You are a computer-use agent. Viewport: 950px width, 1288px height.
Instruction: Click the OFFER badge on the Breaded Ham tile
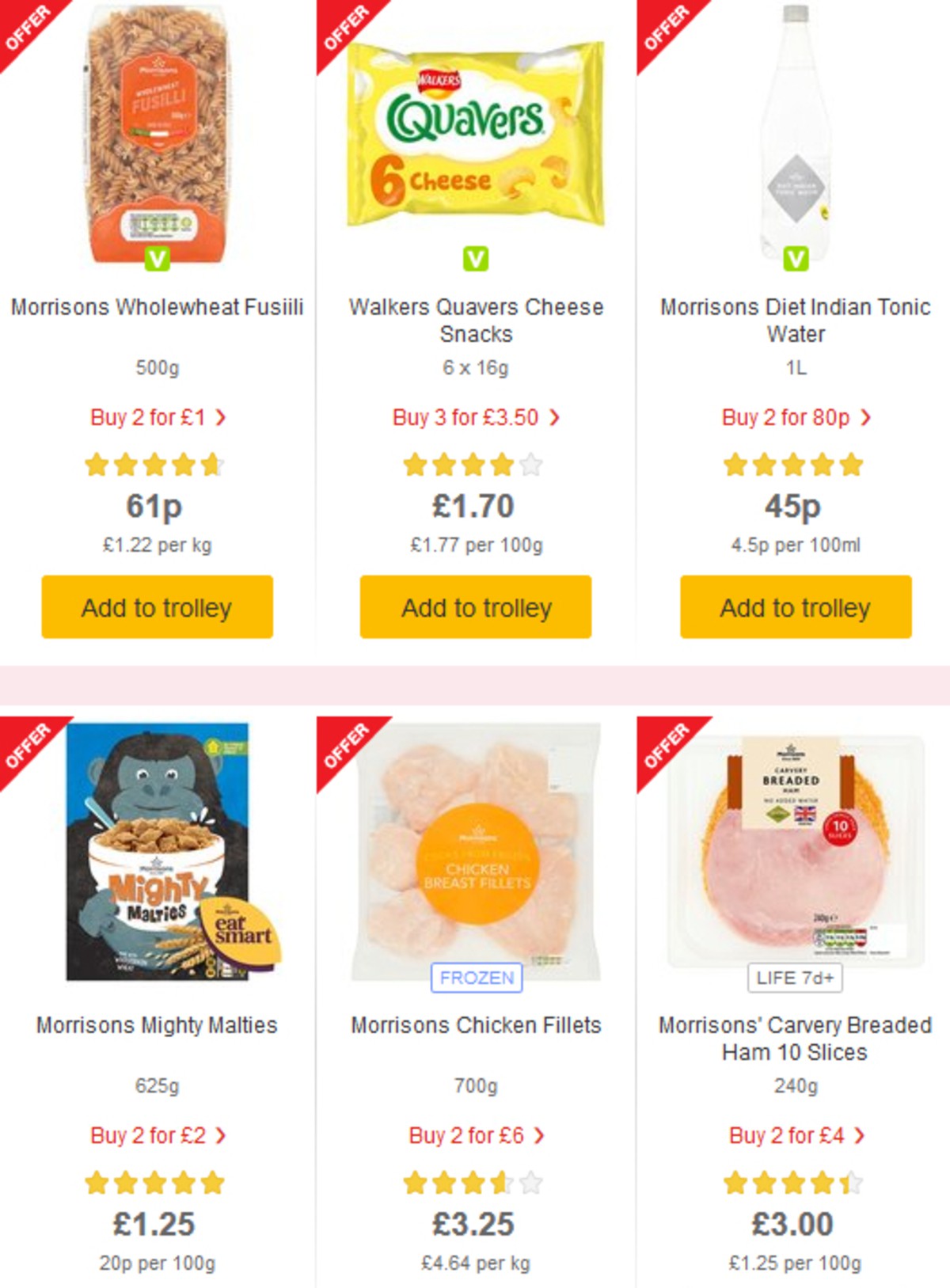pos(667,746)
